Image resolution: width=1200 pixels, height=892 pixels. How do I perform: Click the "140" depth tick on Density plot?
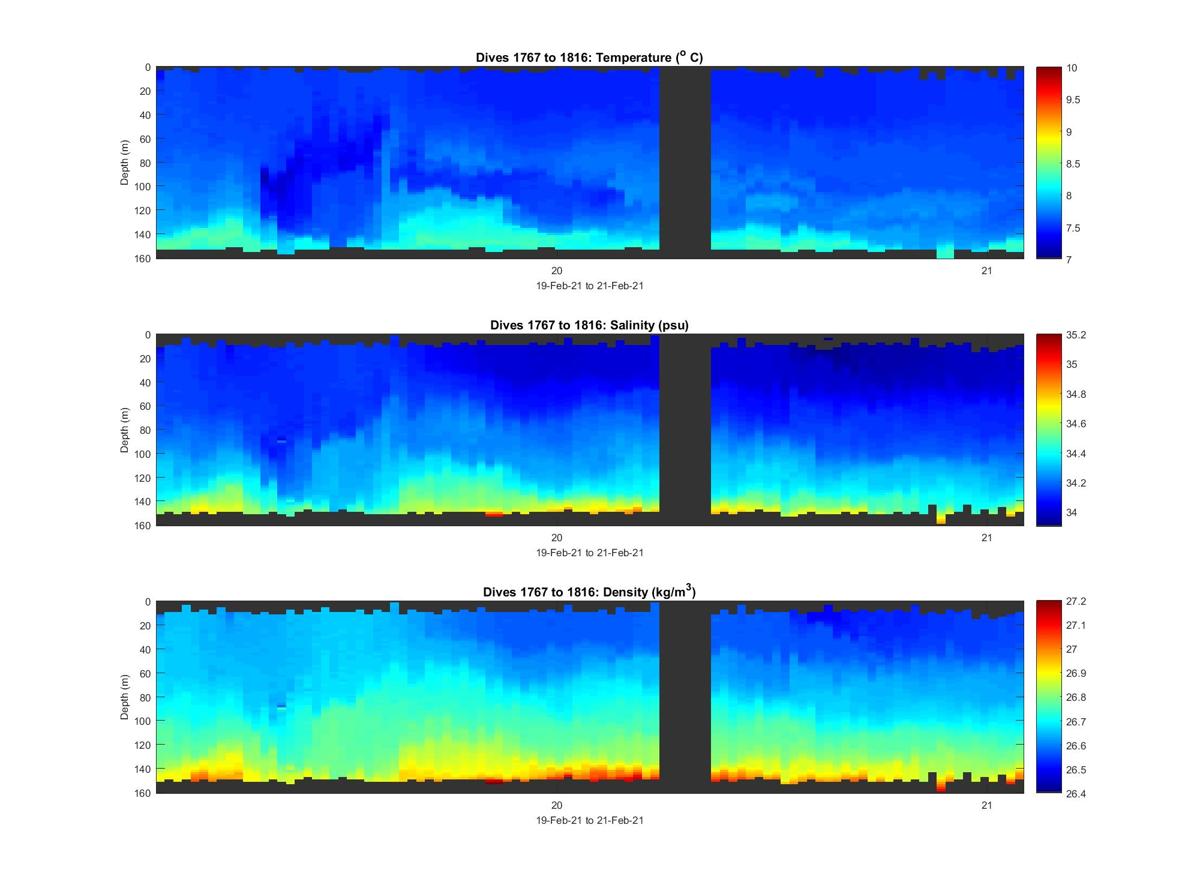(x=141, y=769)
